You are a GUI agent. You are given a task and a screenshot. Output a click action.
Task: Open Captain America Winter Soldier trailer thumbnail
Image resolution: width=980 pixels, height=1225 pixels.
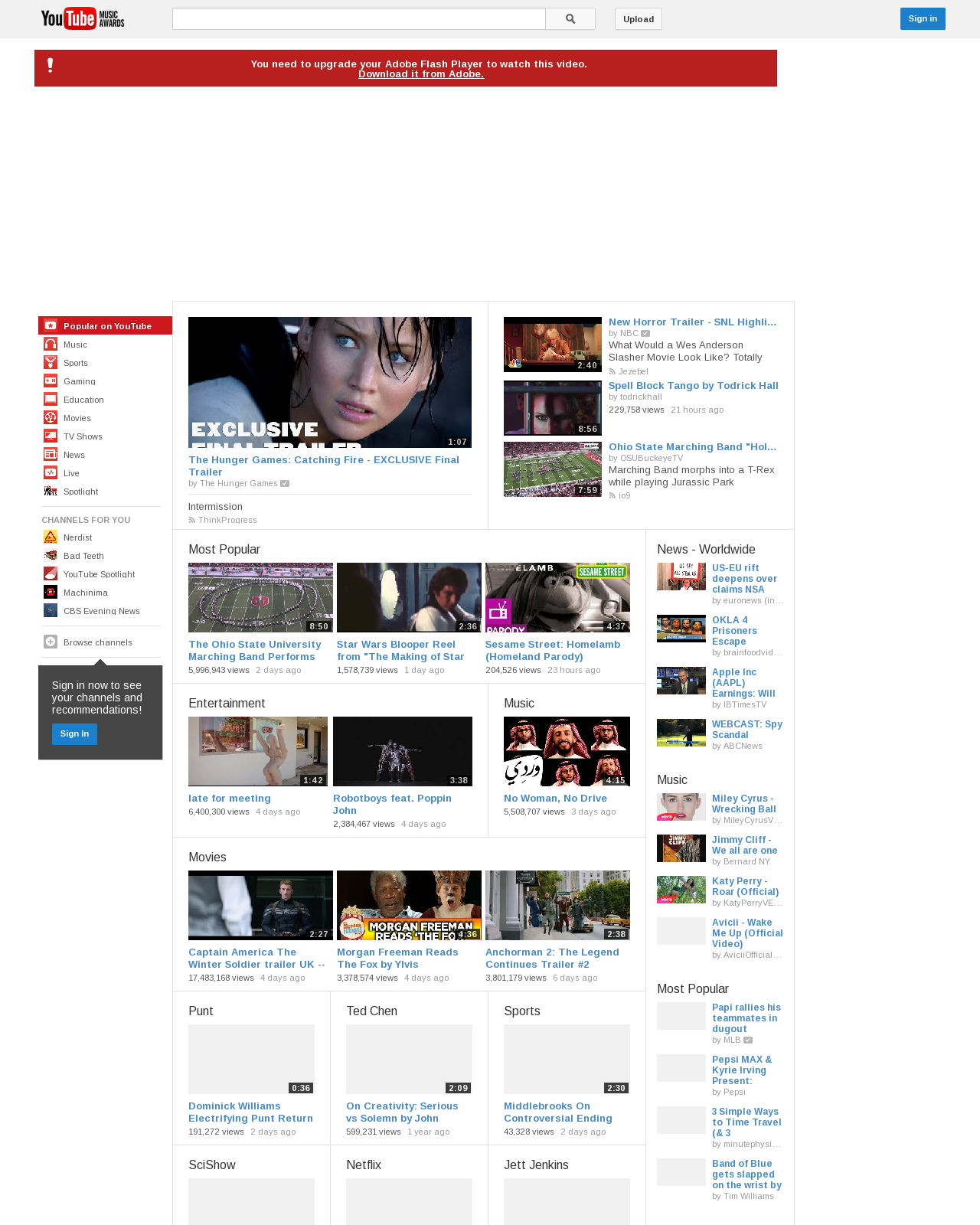coord(260,905)
